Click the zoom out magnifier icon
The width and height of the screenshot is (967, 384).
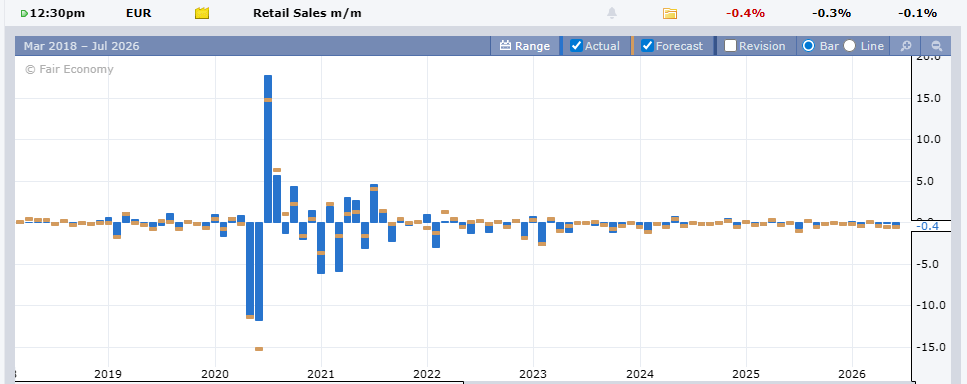tap(936, 46)
